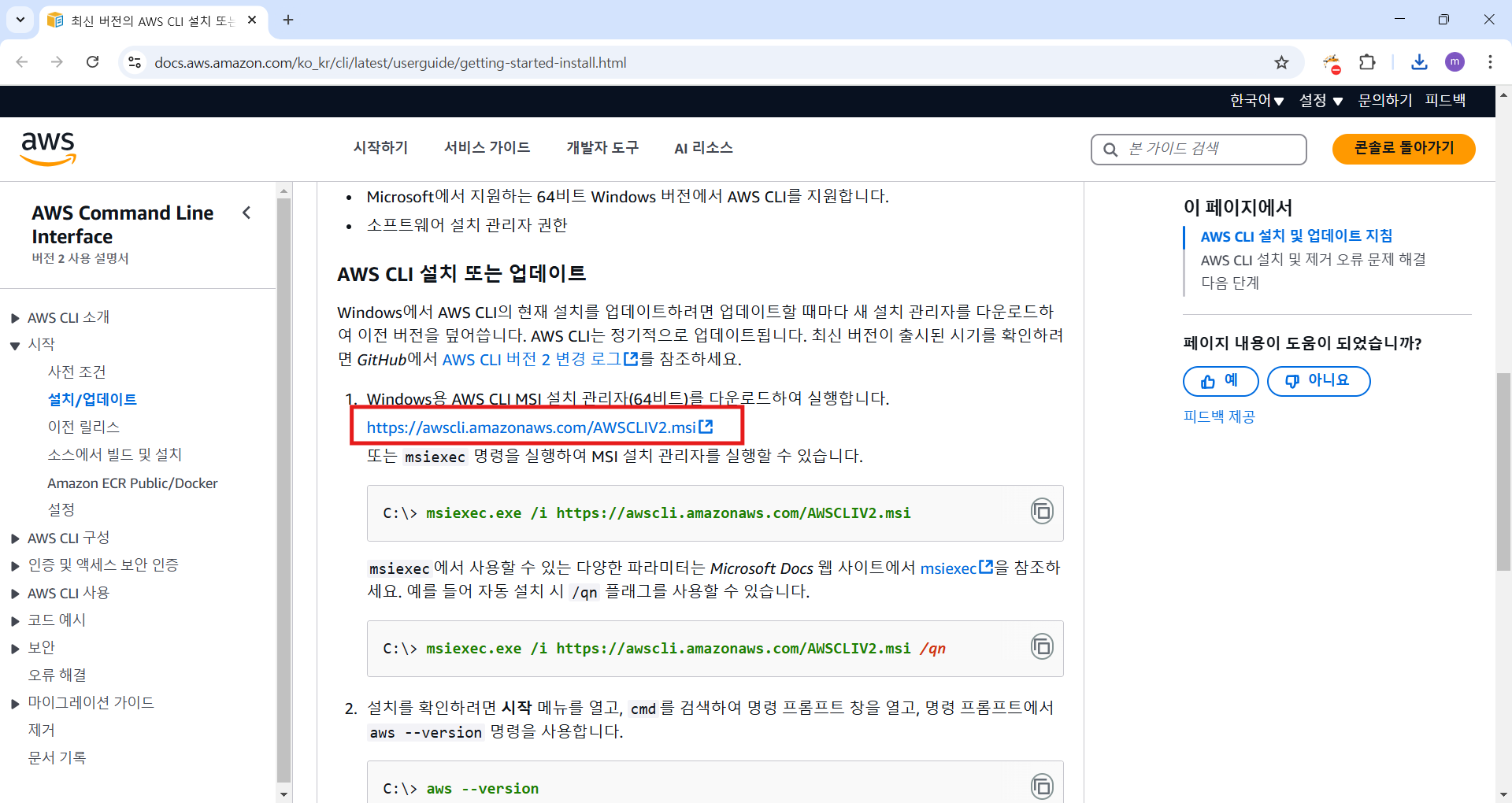Click the page vertical scrollbar thumb

[x=1503, y=471]
